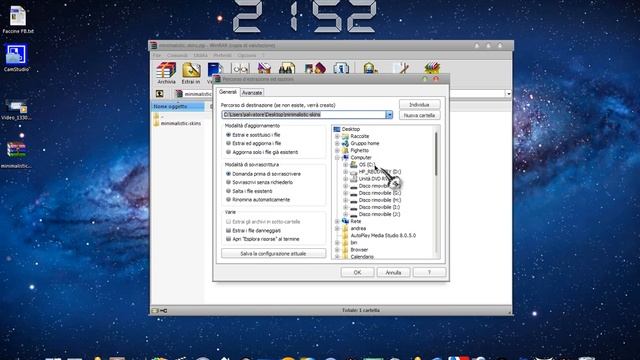
Task: Click the virus scan icon in WinRAR toolbar
Action: [370, 69]
